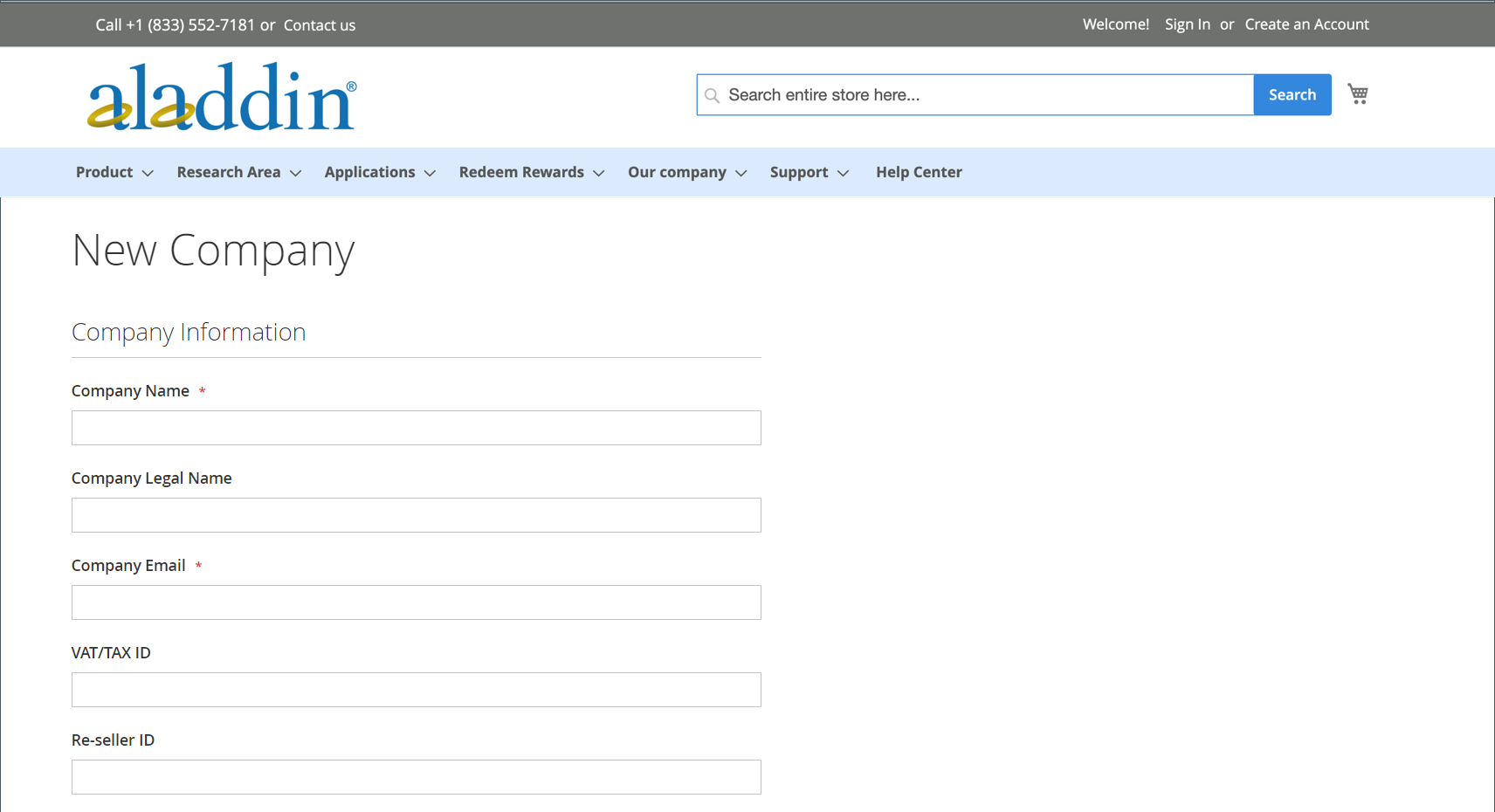Expand the Applications chevron
The height and width of the screenshot is (812, 1495).
(430, 173)
